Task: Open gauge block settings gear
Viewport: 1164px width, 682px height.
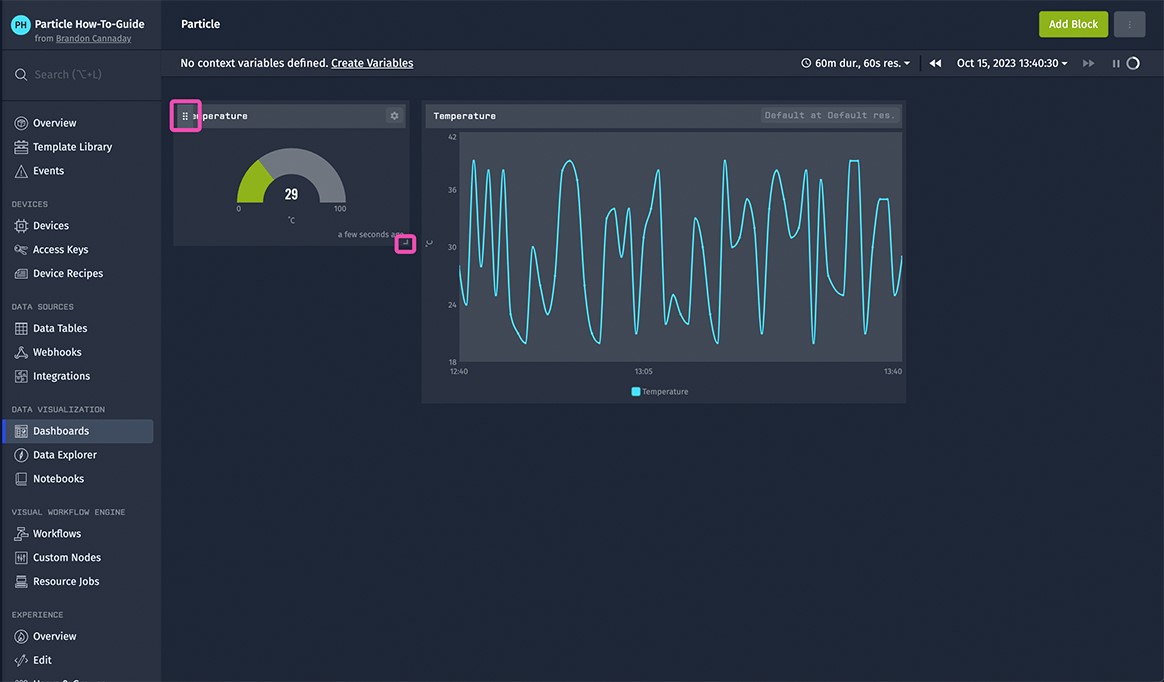Action: [x=394, y=116]
